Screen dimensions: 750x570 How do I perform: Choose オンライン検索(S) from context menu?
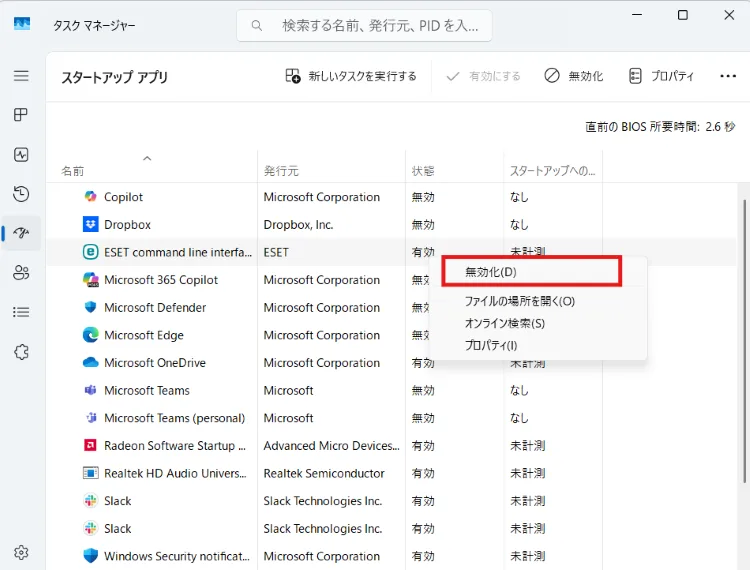tap(504, 323)
